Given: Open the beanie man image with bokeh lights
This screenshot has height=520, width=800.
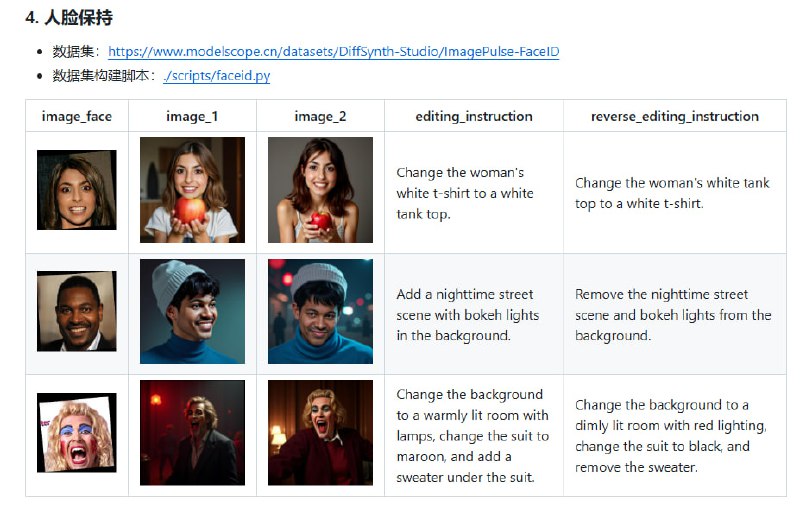Looking at the screenshot, I should pyautogui.click(x=320, y=311).
